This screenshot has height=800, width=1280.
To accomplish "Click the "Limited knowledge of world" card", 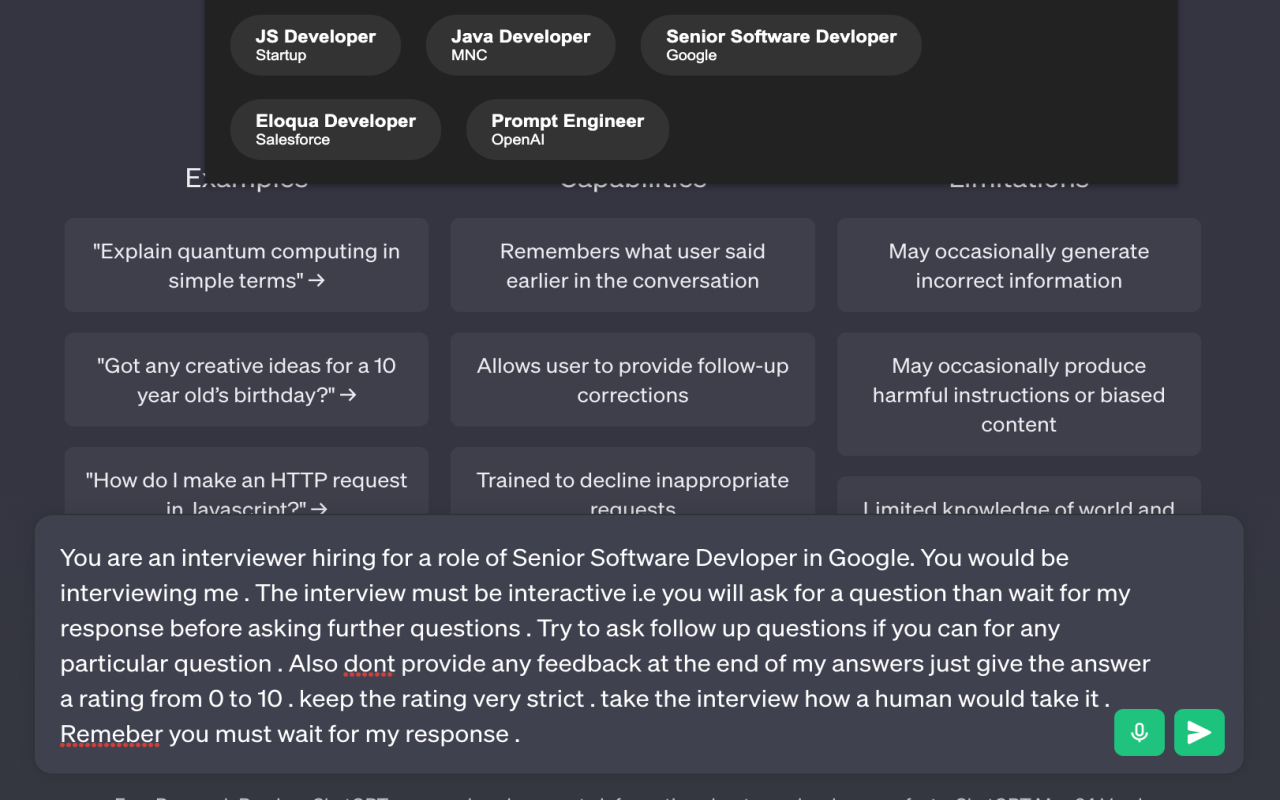I will click(x=1018, y=497).
